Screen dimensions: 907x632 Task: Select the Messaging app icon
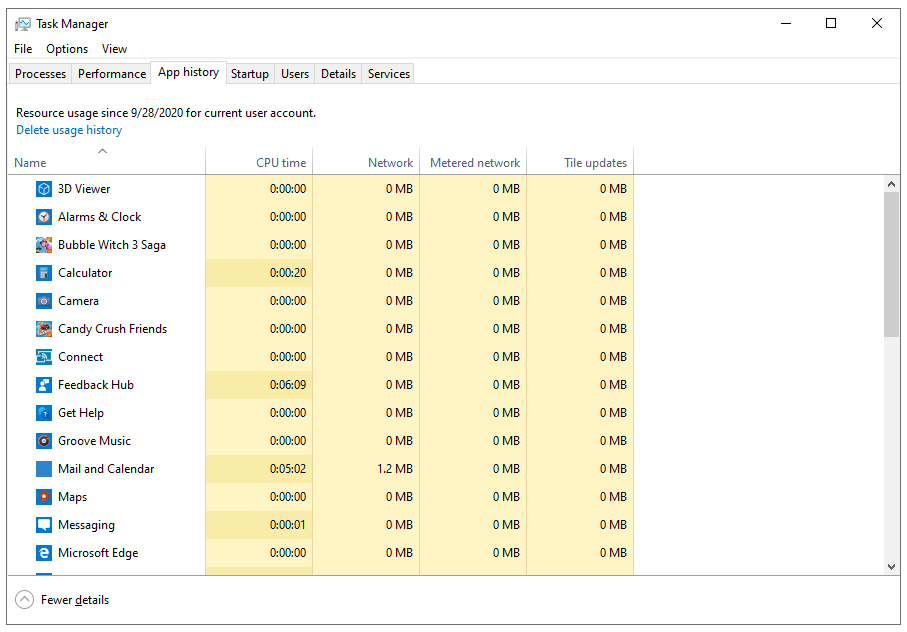point(44,525)
